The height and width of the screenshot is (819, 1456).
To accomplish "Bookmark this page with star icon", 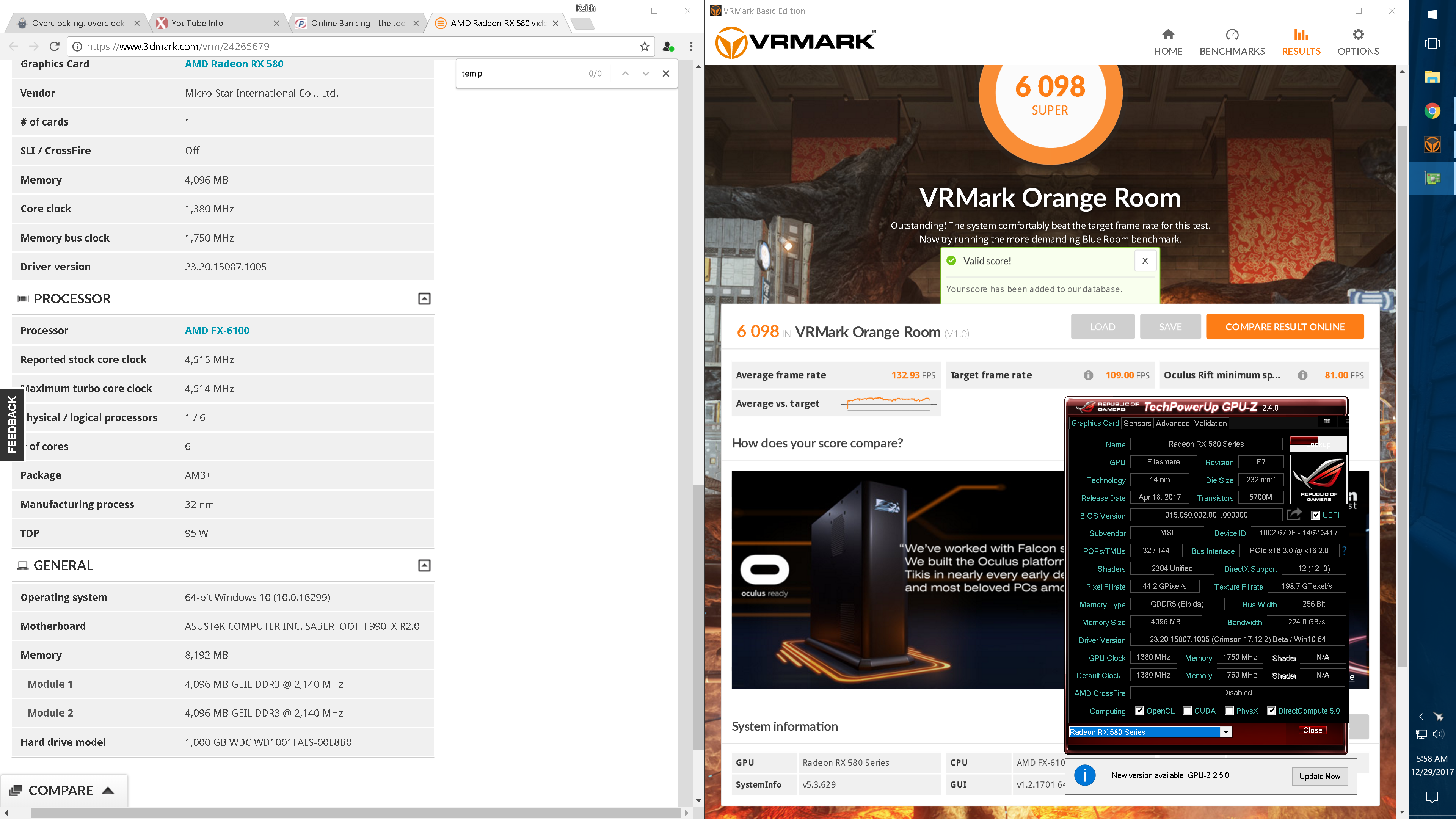I will 644,46.
